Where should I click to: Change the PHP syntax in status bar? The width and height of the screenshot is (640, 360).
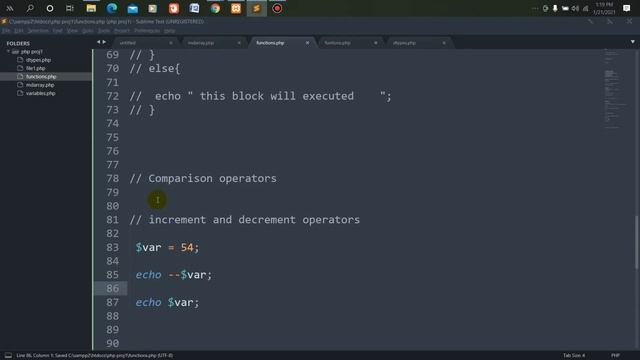(615, 356)
